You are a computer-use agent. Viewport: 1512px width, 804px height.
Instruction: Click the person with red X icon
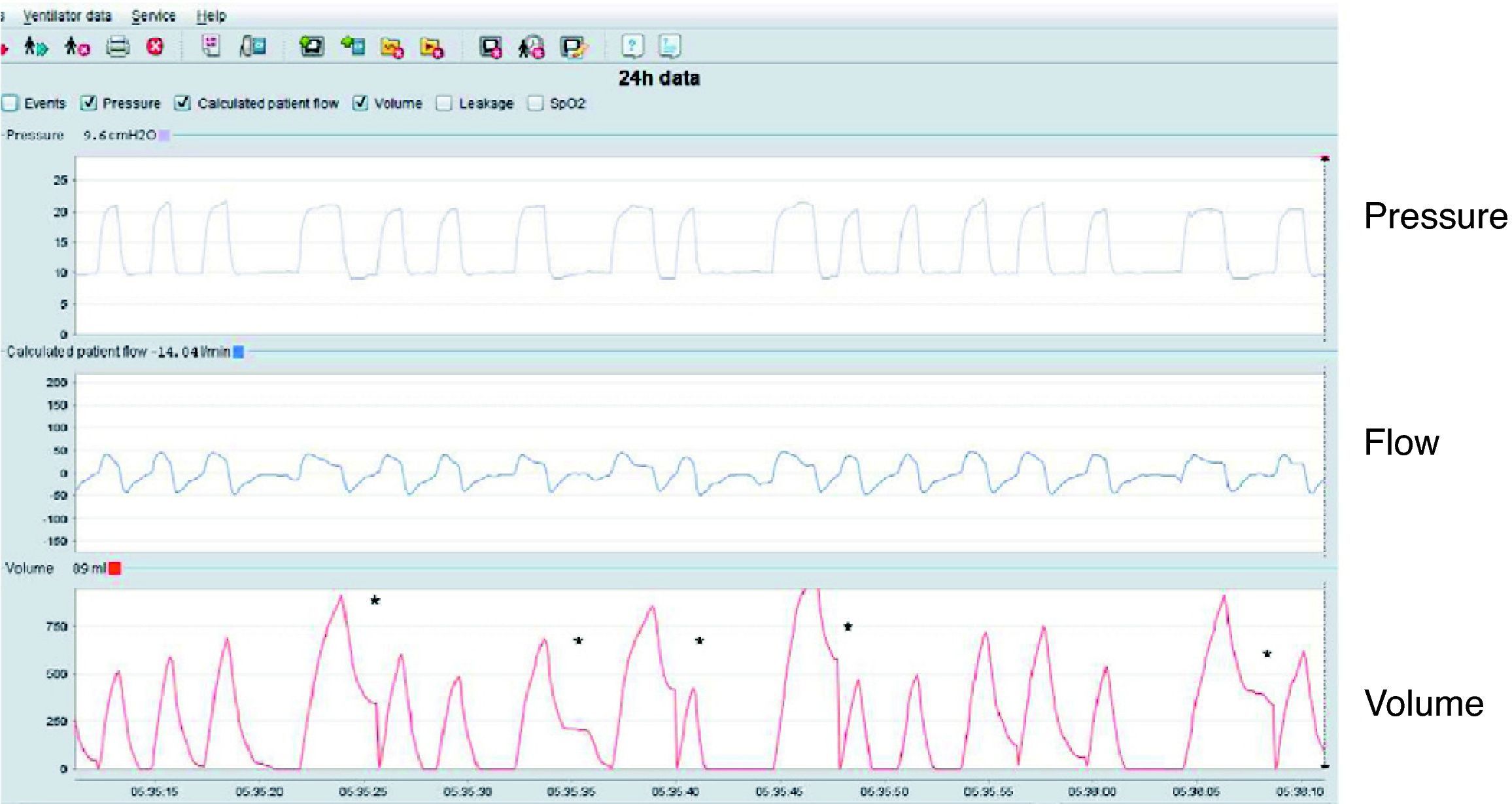coord(77,47)
